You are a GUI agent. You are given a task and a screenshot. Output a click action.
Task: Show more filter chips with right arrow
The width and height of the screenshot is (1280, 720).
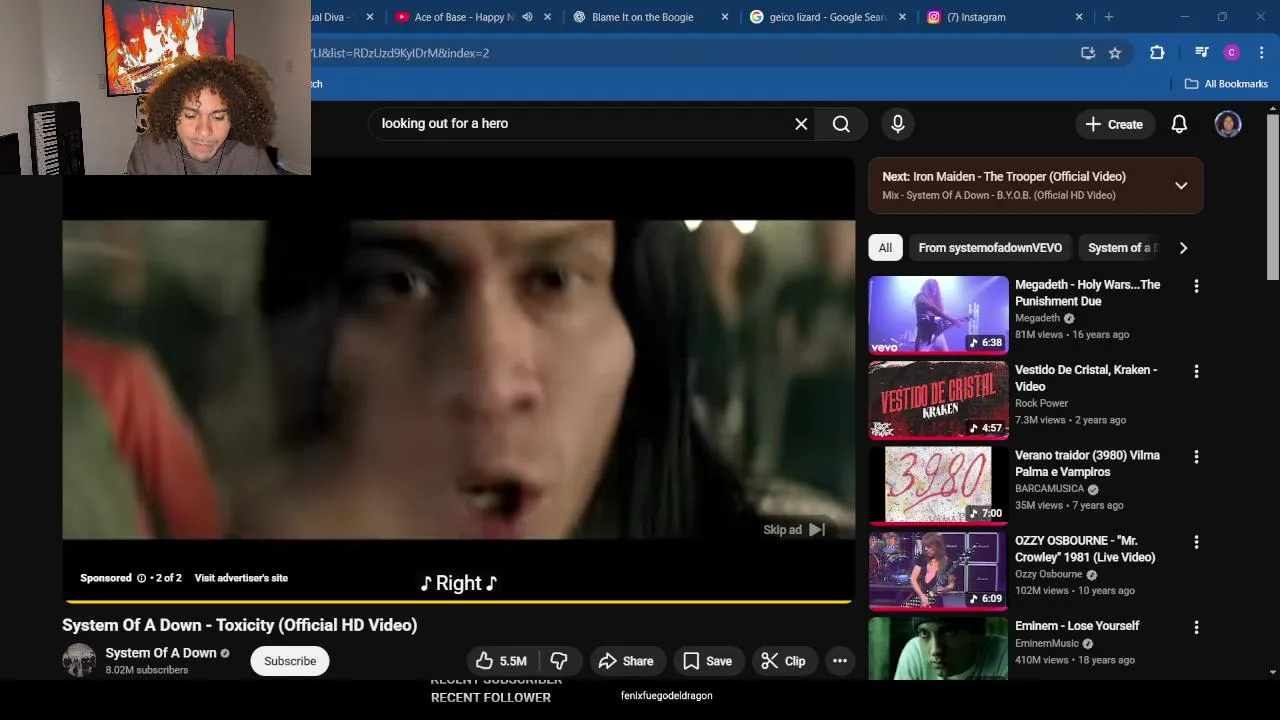click(x=1183, y=248)
